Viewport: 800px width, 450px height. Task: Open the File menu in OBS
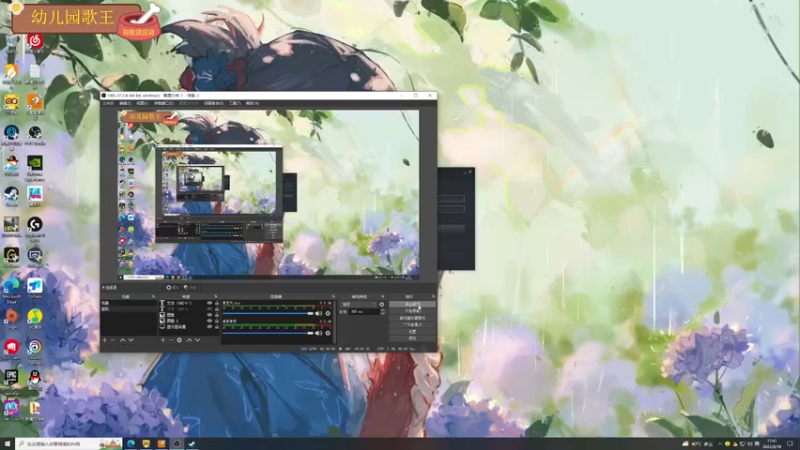click(x=108, y=103)
